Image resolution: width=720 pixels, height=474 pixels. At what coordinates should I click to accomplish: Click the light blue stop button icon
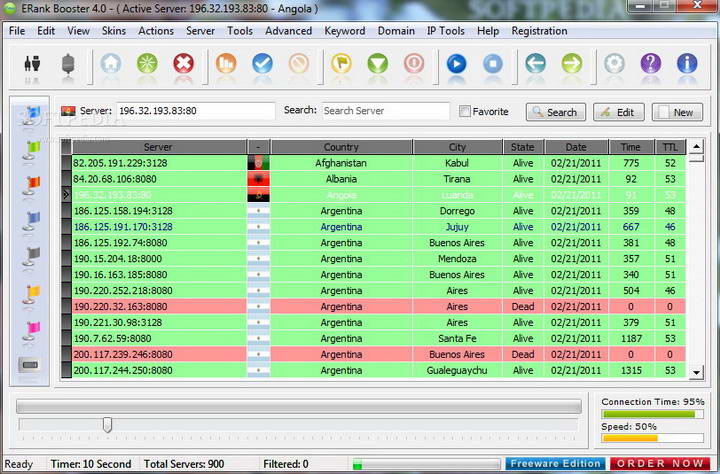tap(493, 63)
